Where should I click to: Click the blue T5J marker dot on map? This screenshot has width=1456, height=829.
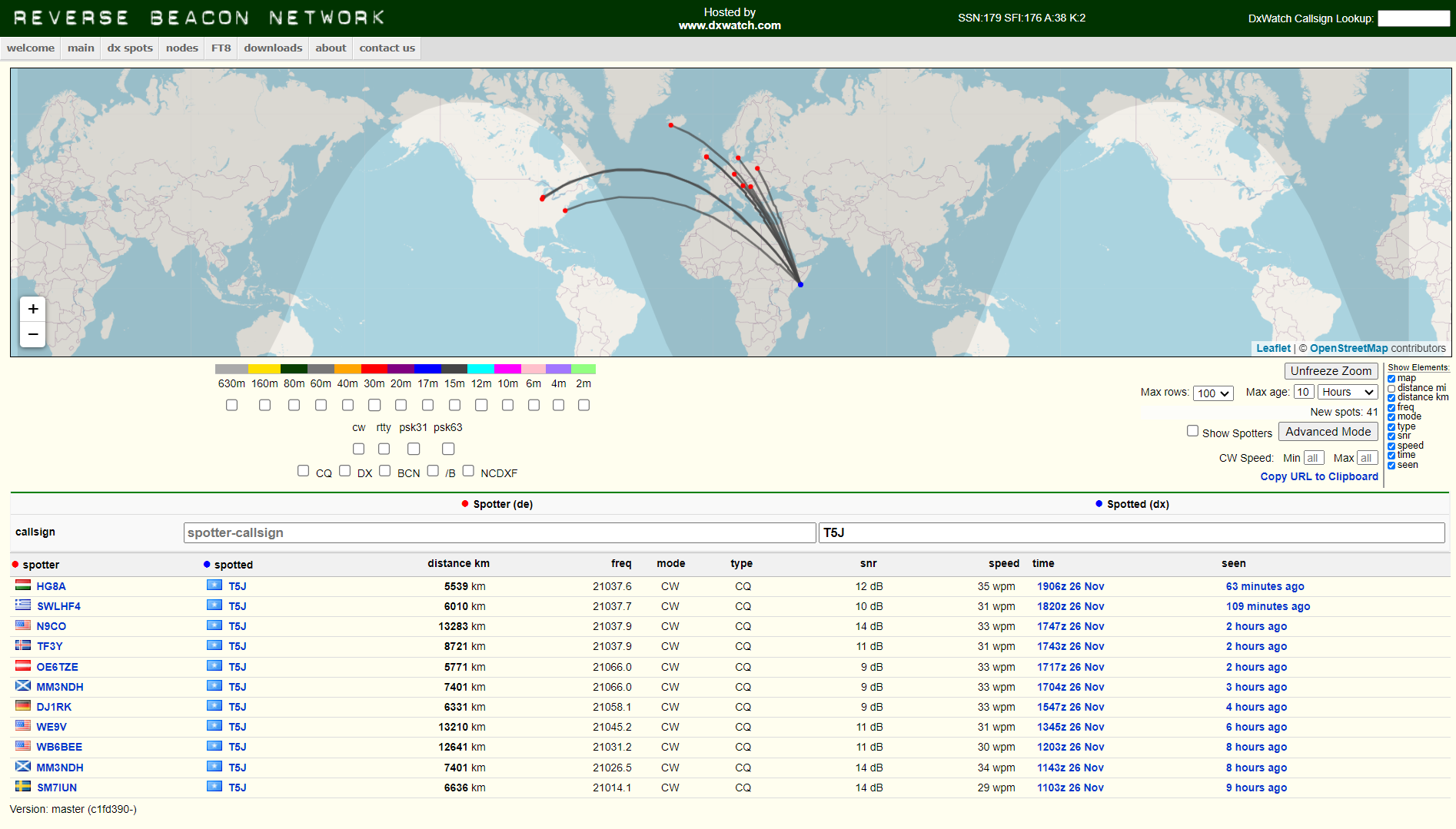[x=800, y=284]
